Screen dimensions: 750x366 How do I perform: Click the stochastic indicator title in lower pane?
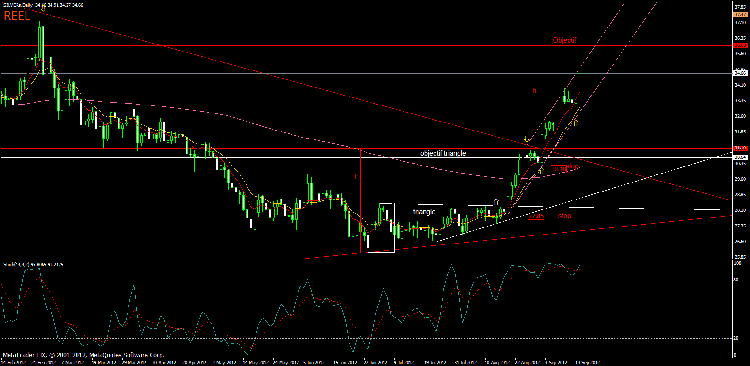click(x=33, y=264)
